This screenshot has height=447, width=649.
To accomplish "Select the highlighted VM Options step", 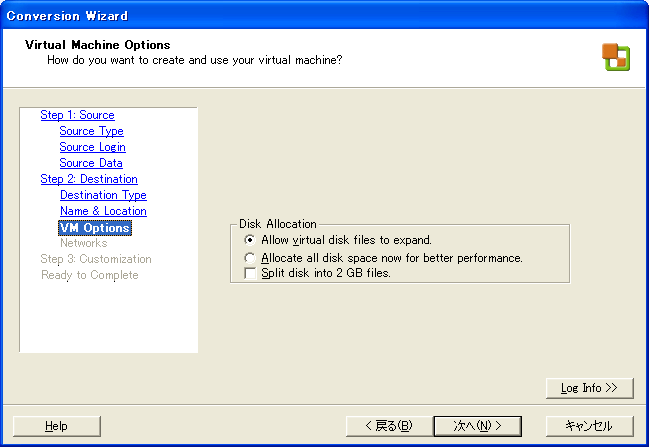I will click(95, 228).
